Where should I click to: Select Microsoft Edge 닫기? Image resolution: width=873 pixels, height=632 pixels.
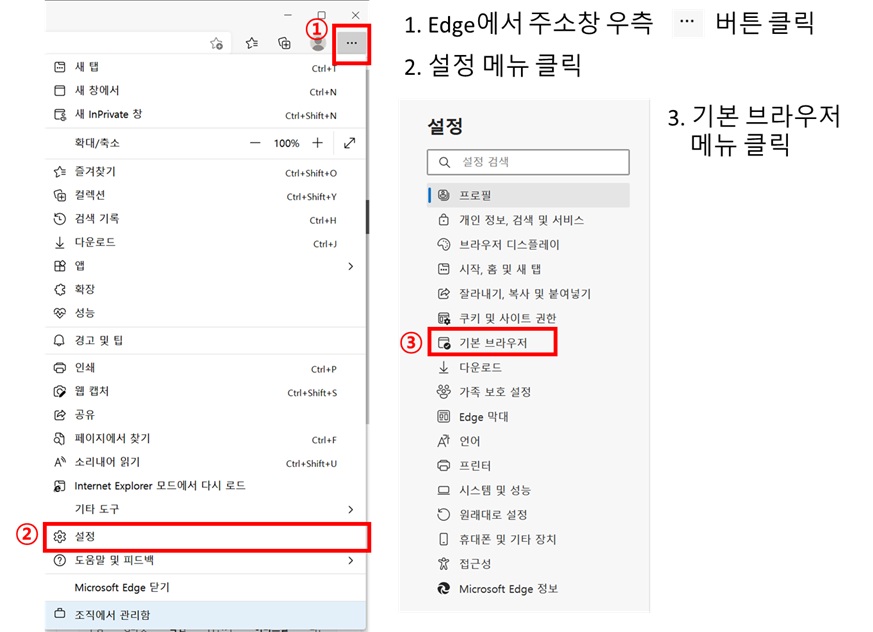tap(205, 587)
